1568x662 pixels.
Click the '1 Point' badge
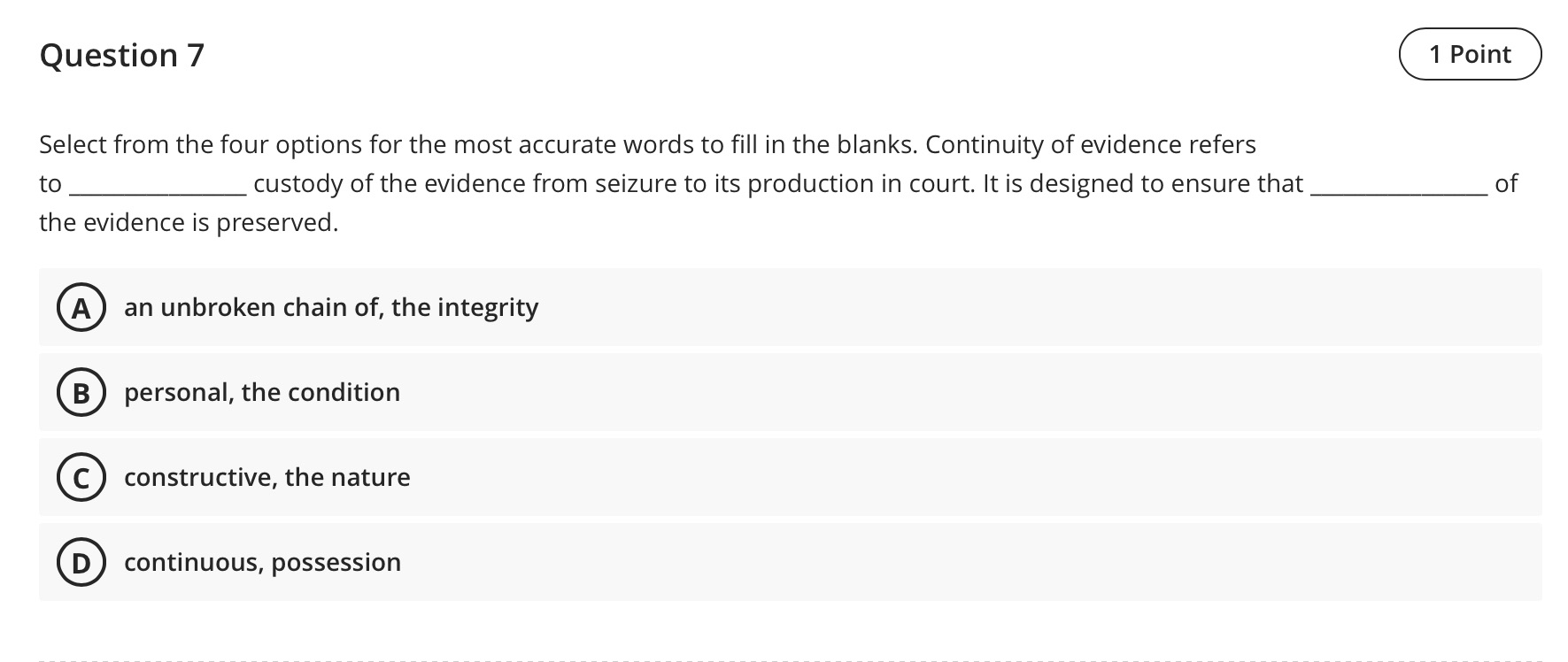pyautogui.click(x=1470, y=54)
